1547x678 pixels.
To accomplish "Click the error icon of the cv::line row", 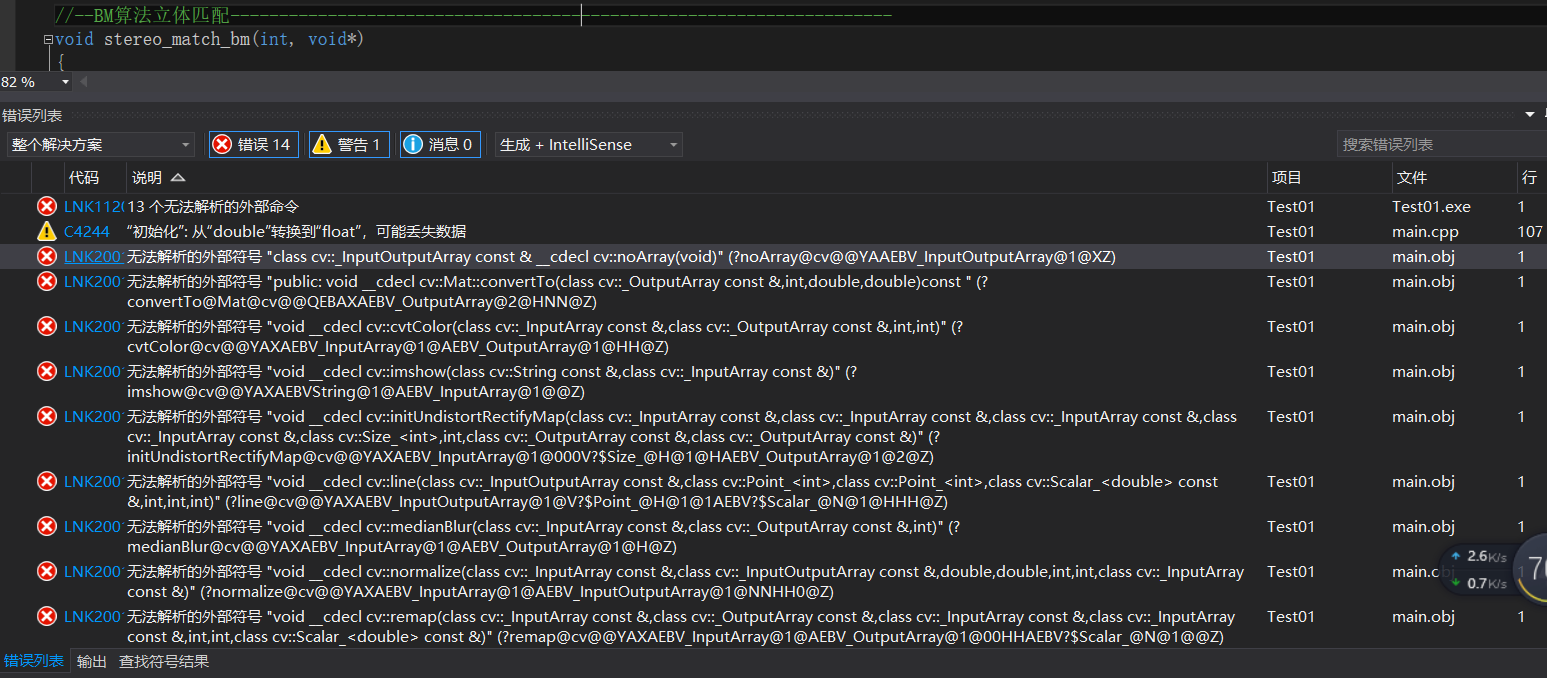I will tap(46, 482).
